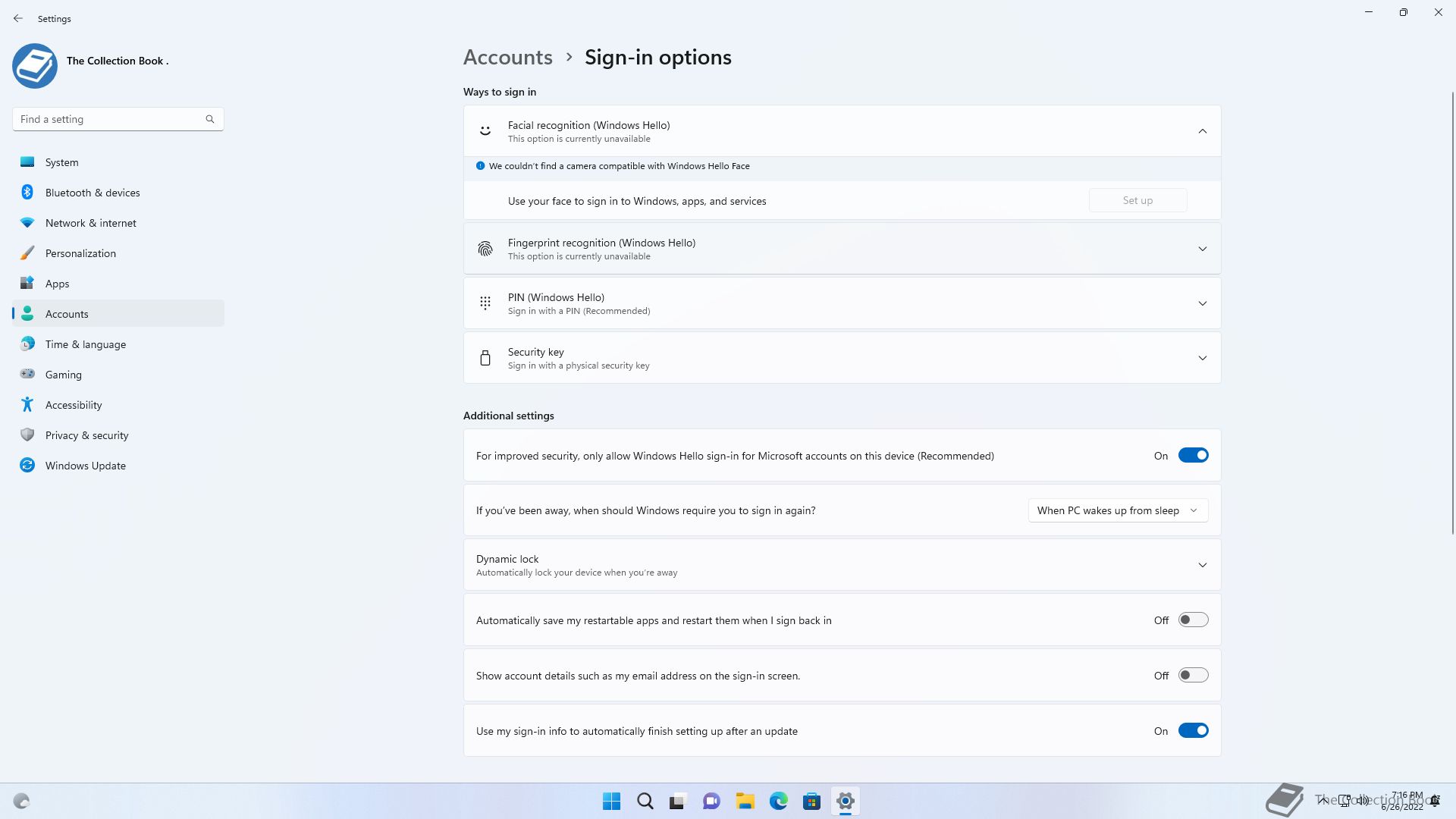Viewport: 1456px width, 819px height.
Task: Click the Windows Update sync icon
Action: pos(27,465)
